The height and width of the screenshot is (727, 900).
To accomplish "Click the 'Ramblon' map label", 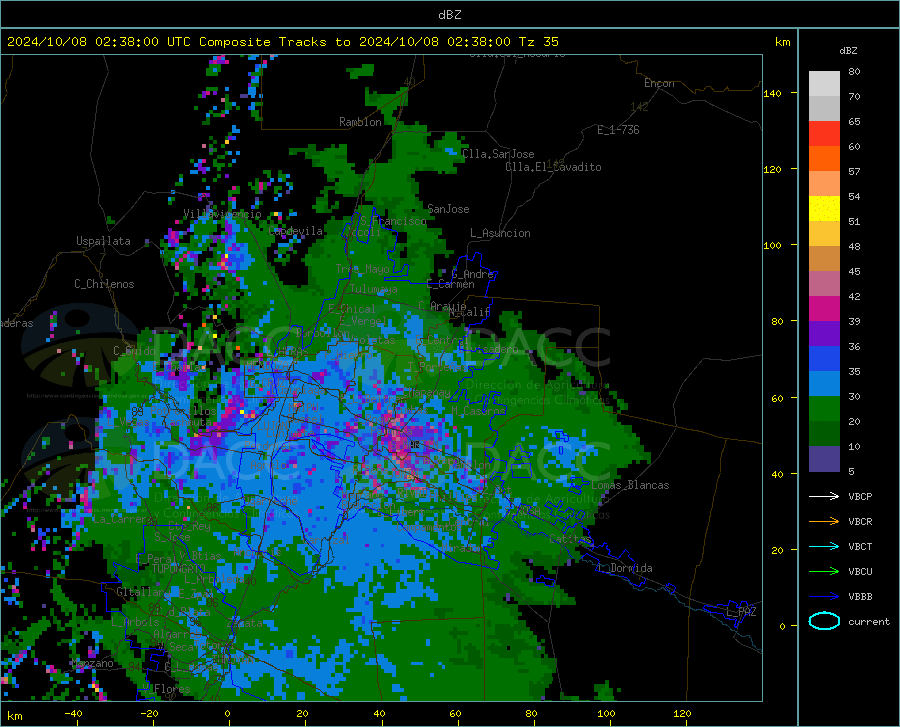I will click(360, 122).
